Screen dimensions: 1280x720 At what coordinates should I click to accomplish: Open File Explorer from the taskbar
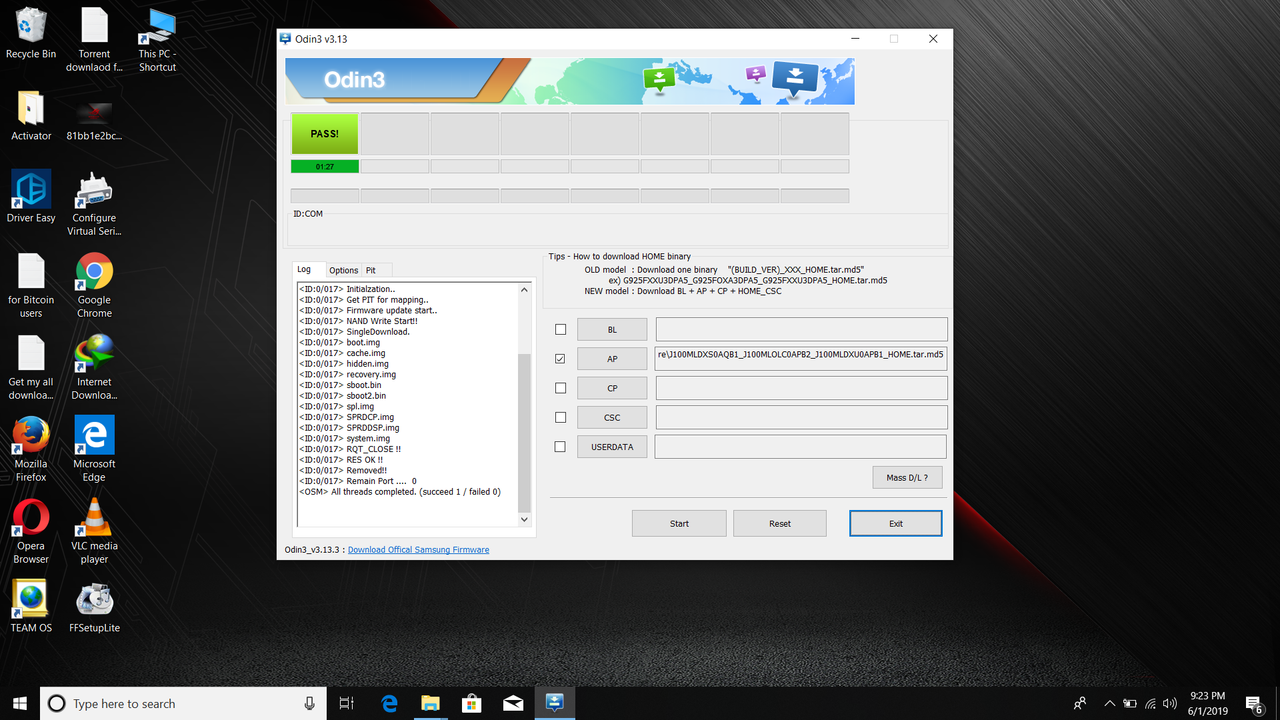(x=430, y=703)
